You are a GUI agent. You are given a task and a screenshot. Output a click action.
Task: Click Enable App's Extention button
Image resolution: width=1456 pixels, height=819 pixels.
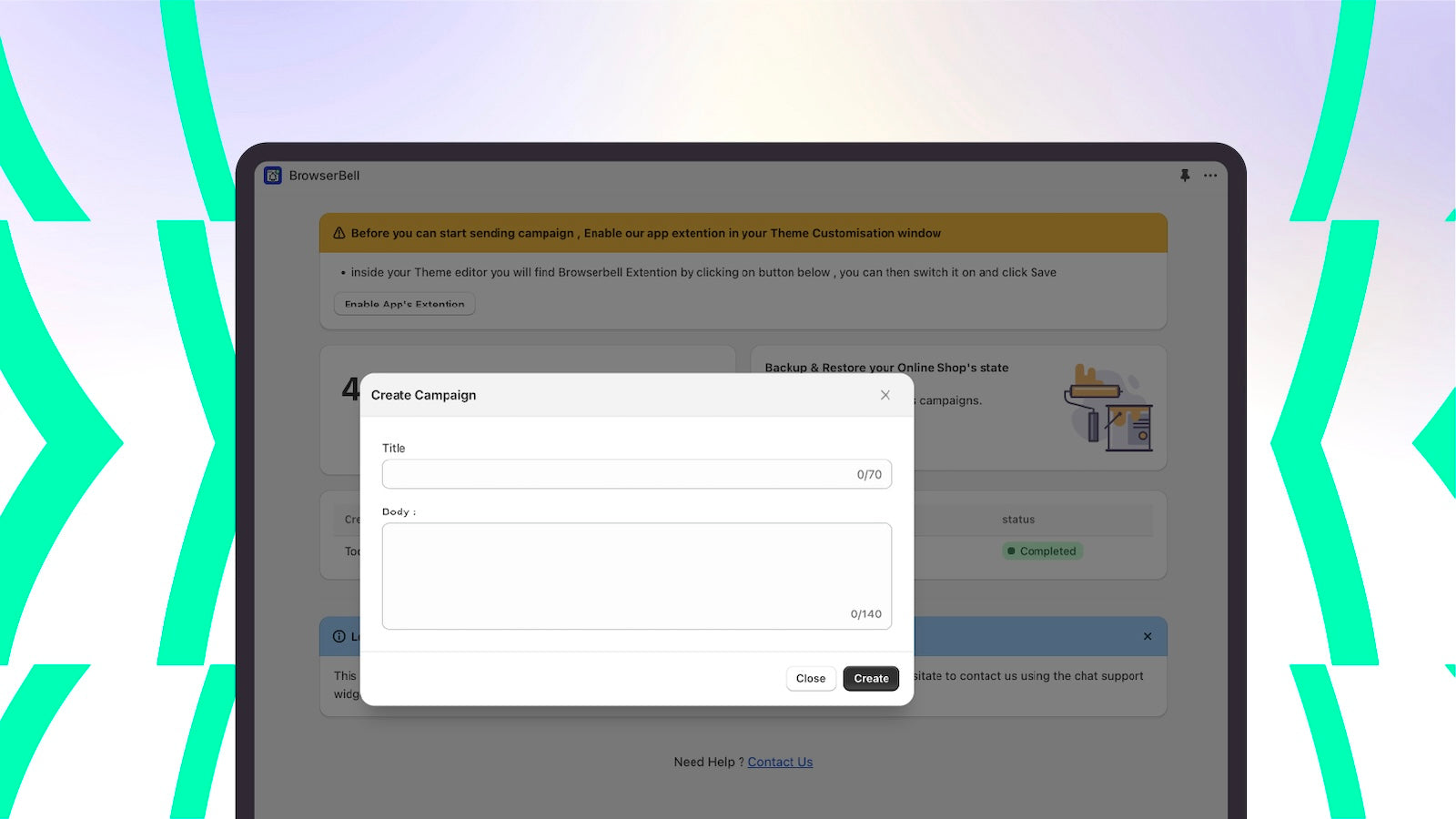click(x=405, y=304)
